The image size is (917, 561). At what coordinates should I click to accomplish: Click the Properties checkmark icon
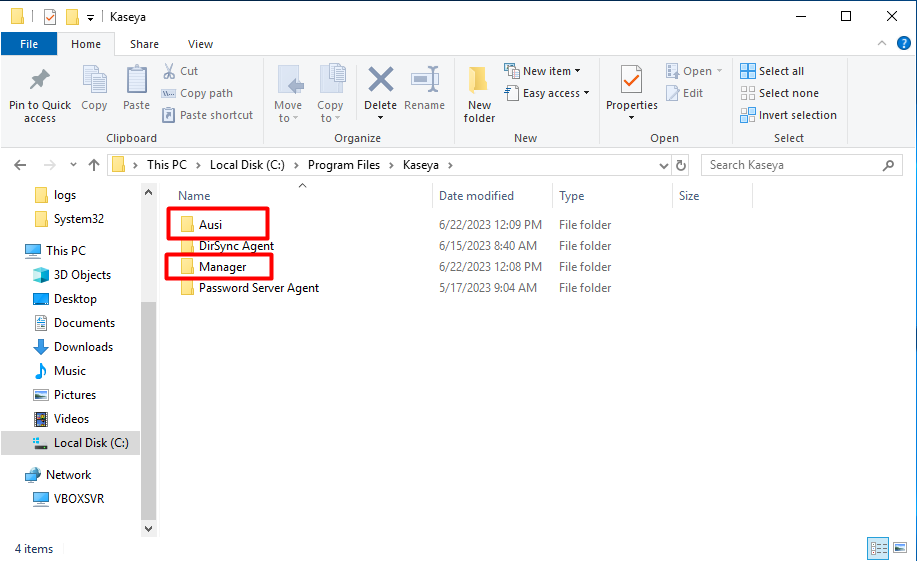click(x=632, y=80)
